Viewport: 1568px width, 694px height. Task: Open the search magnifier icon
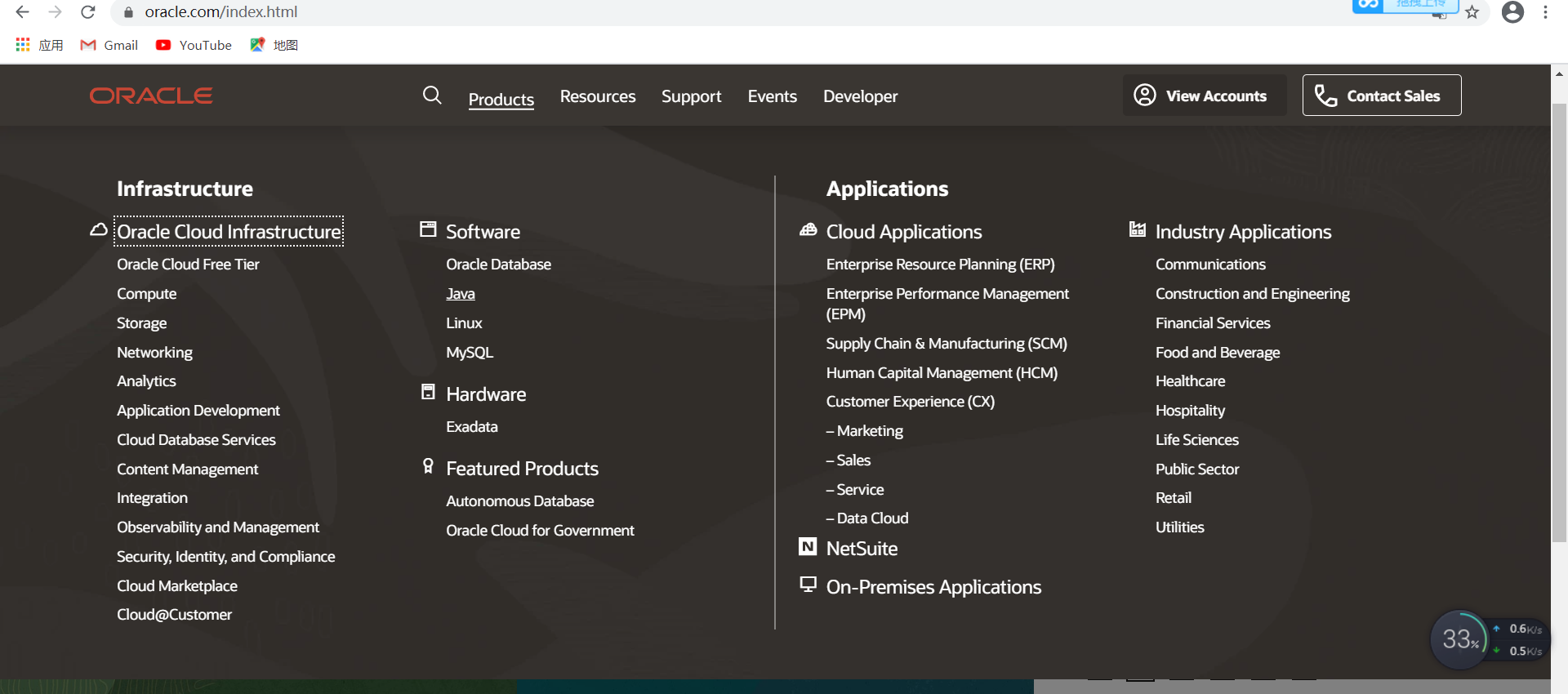tap(432, 96)
